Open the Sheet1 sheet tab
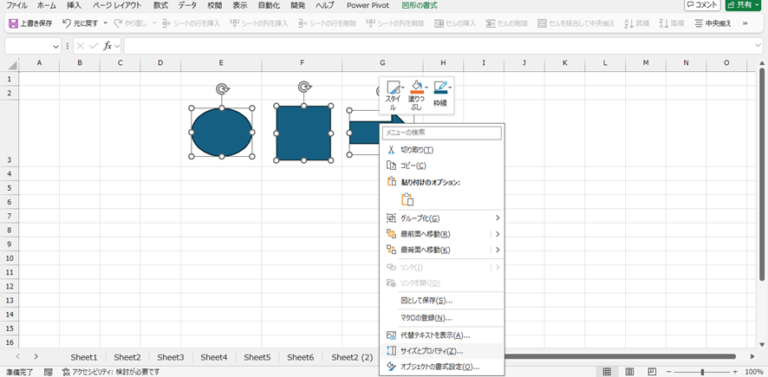The width and height of the screenshot is (768, 377). [84, 357]
